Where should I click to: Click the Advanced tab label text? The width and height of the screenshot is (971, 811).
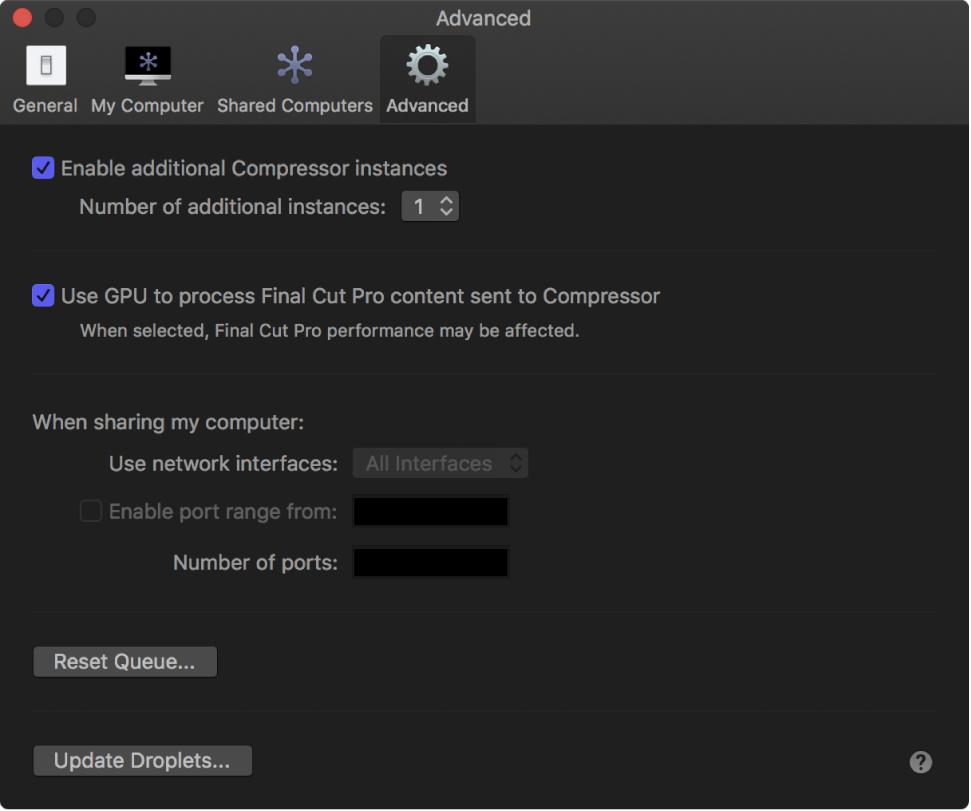tap(427, 106)
